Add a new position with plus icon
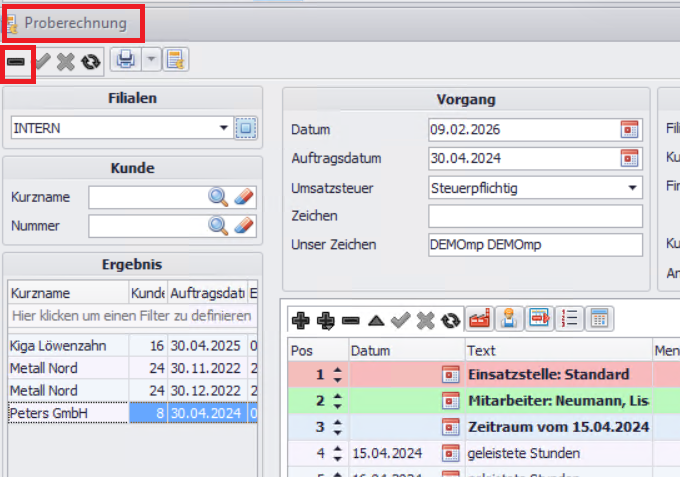Screen dimensions: 680x477 pos(299,320)
